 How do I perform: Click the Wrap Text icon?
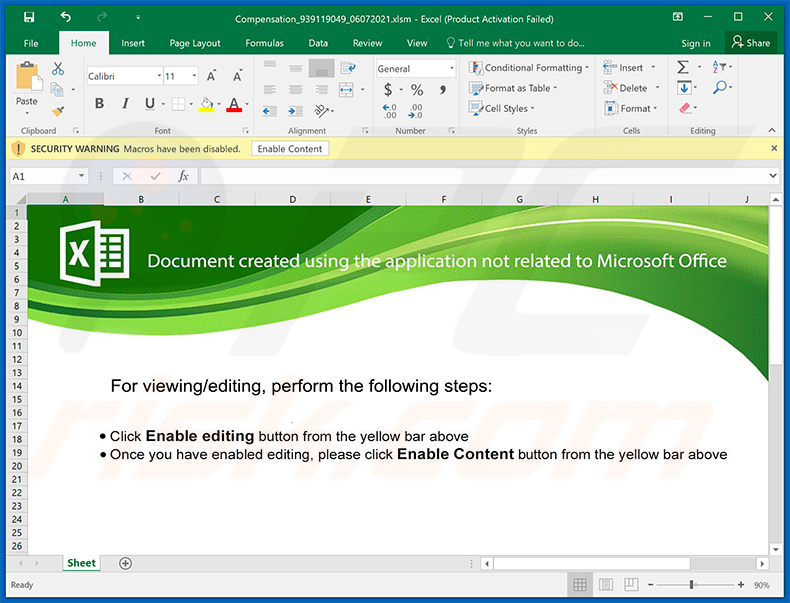pyautogui.click(x=348, y=68)
